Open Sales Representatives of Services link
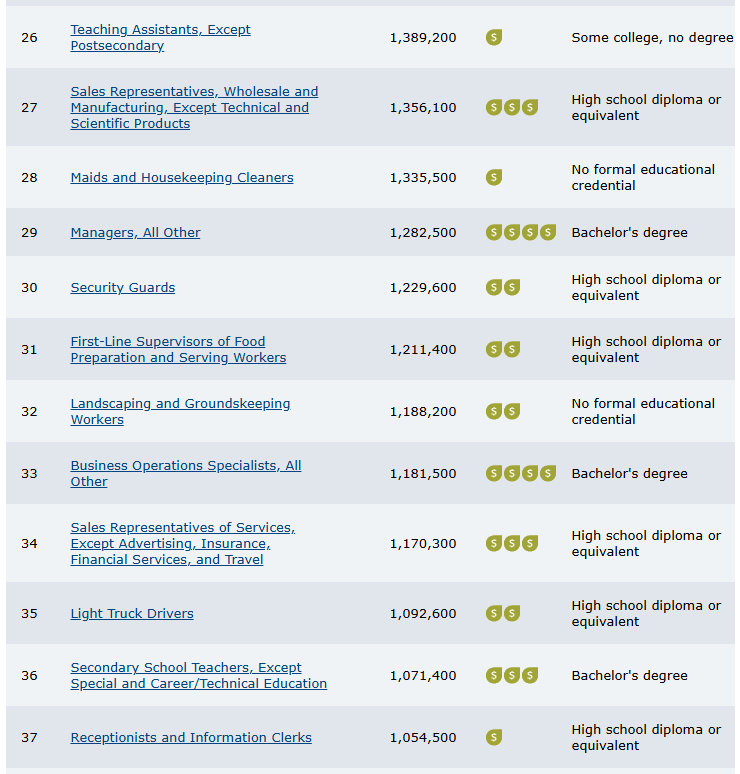The image size is (740, 774). coord(183,543)
